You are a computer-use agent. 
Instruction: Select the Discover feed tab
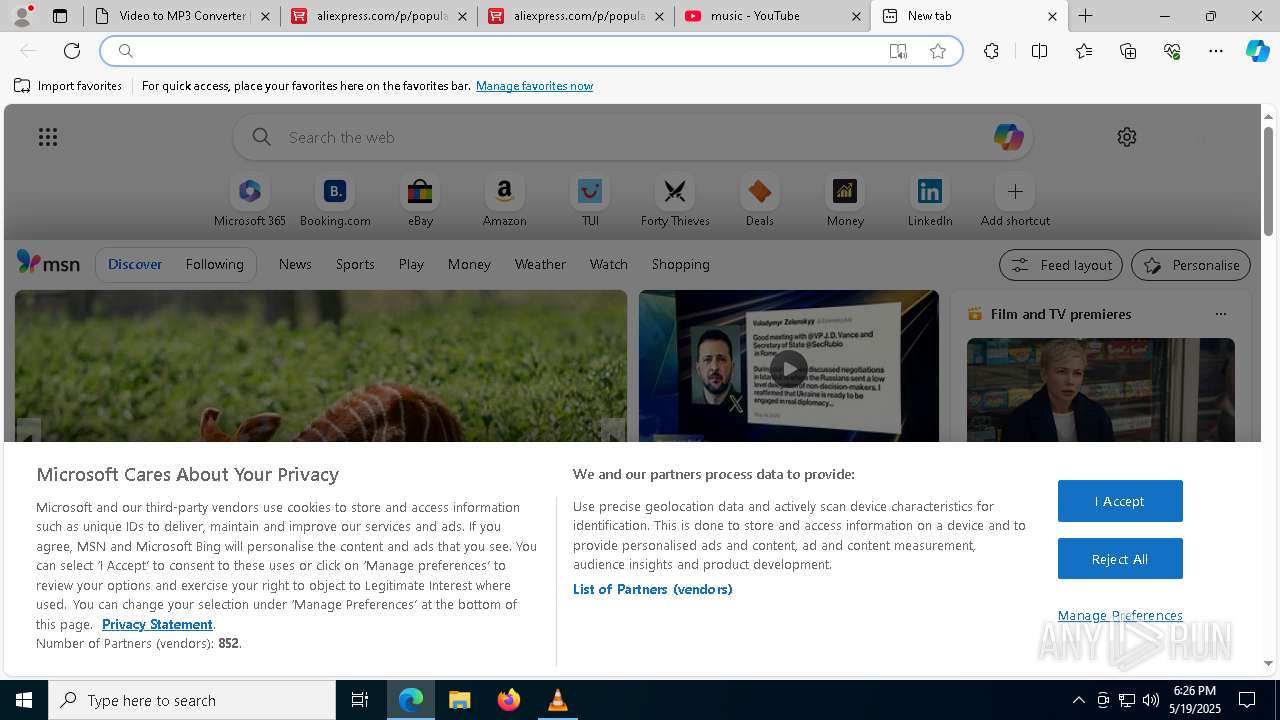(135, 264)
